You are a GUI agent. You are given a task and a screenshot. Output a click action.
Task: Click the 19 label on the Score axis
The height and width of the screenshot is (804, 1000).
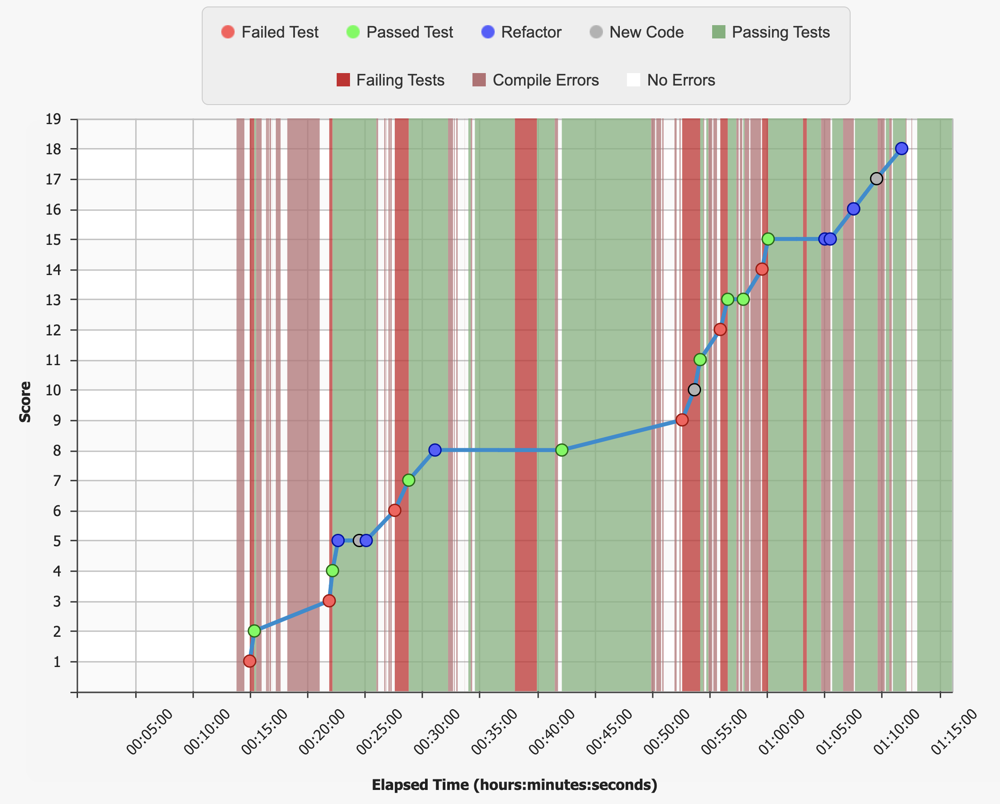point(53,119)
